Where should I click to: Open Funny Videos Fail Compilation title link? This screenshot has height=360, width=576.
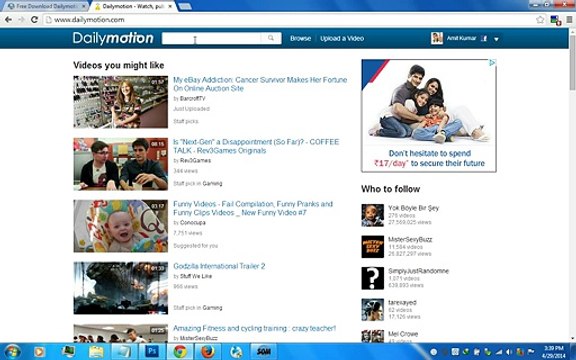click(x=253, y=208)
